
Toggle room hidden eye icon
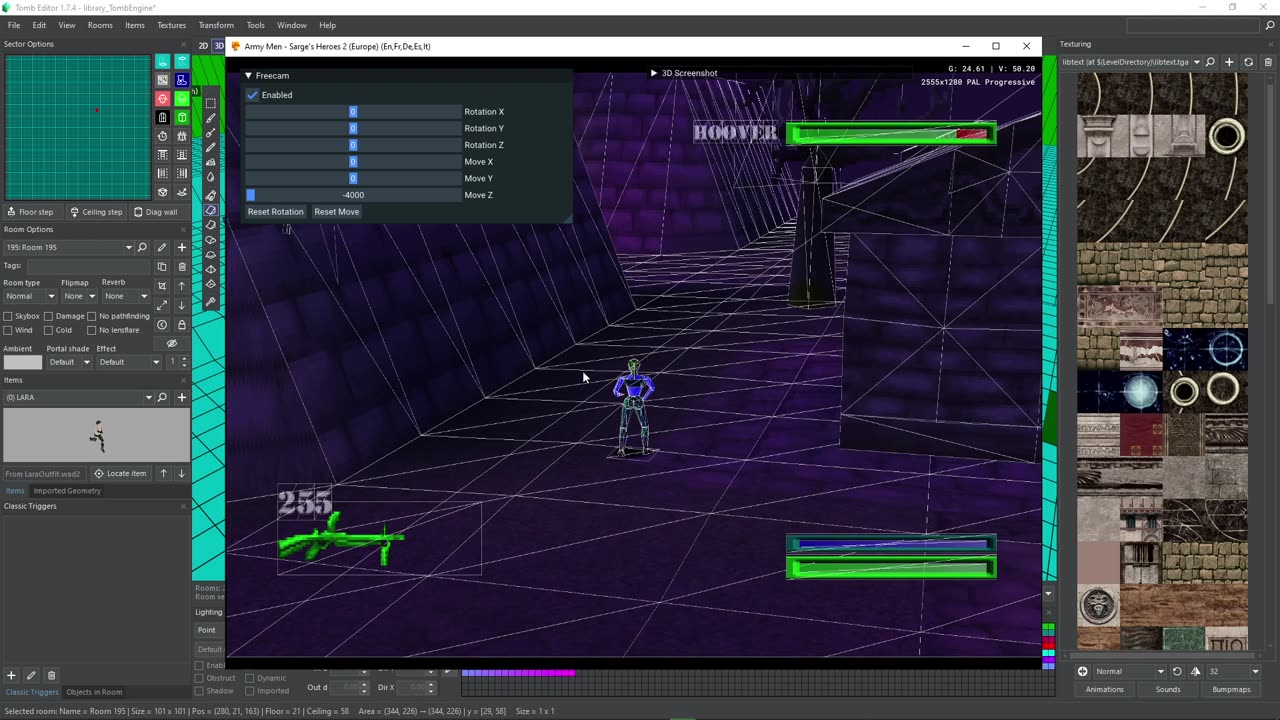tap(172, 344)
